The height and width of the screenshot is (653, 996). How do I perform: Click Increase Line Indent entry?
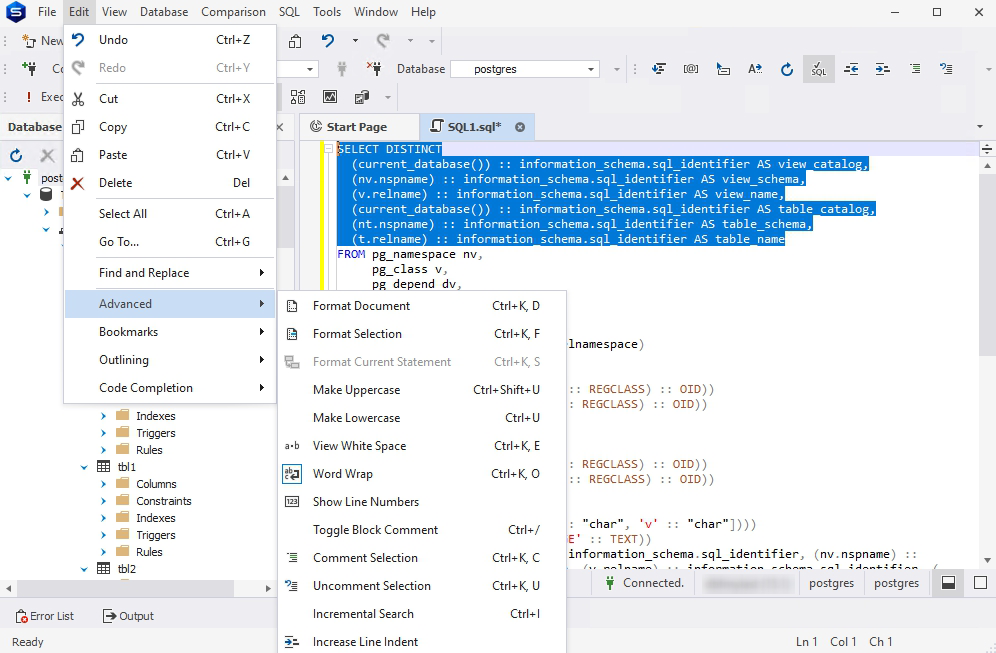pos(422,642)
